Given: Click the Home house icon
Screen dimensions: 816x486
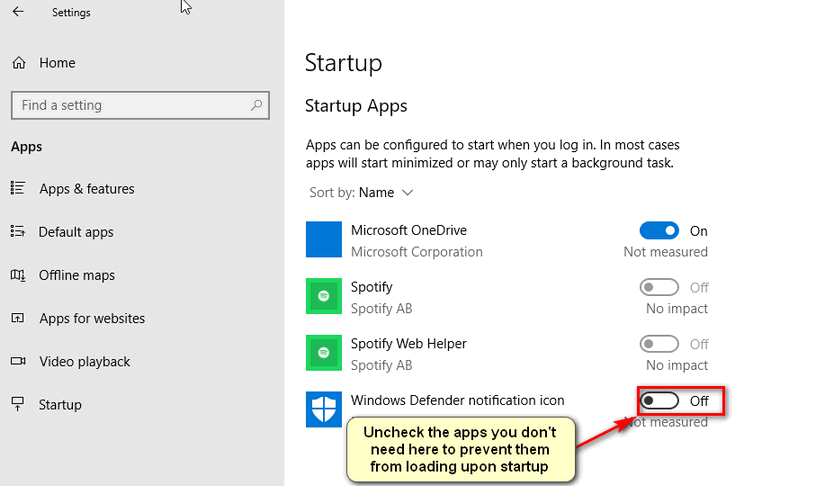Looking at the screenshot, I should click(19, 63).
